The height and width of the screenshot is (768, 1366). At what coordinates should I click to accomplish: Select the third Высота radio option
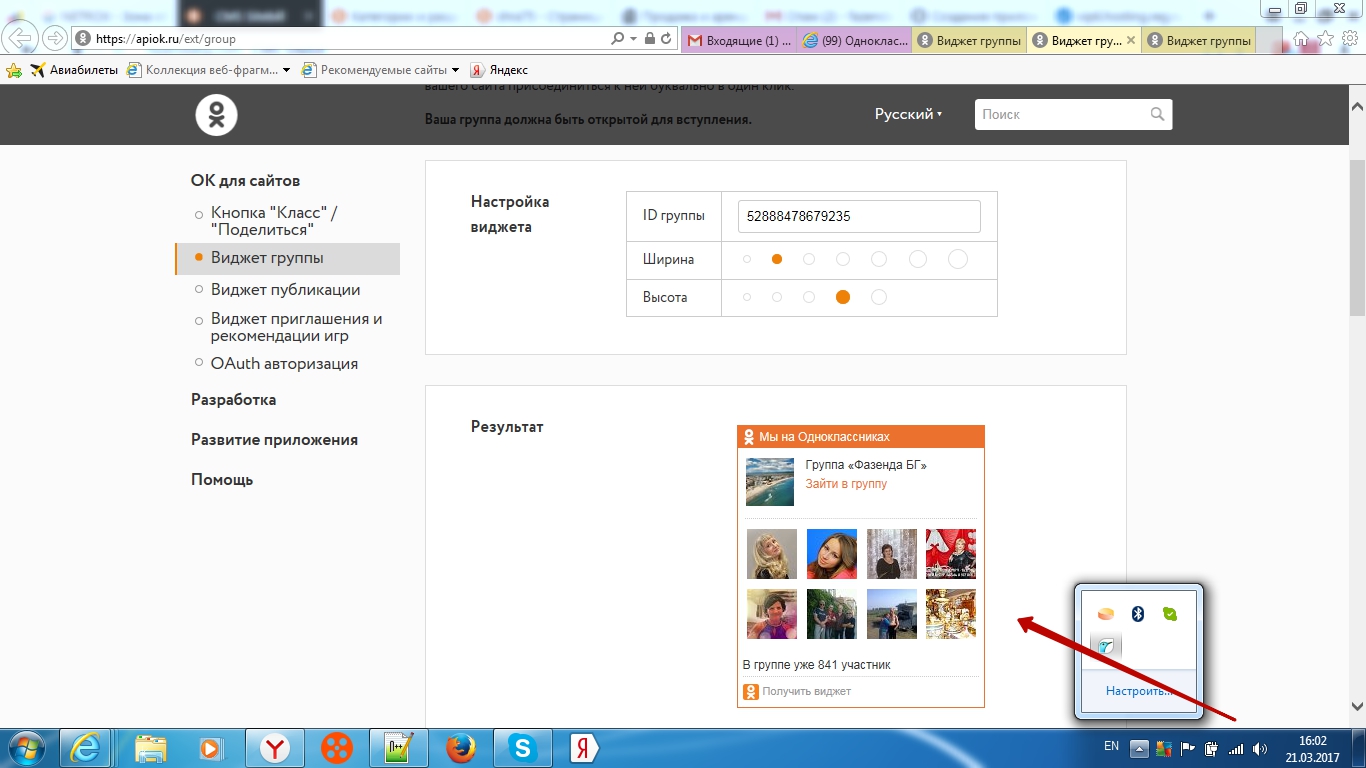[x=809, y=297]
